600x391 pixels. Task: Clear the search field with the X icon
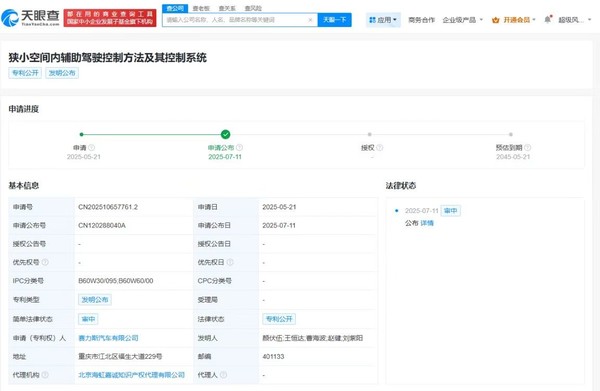pos(310,20)
